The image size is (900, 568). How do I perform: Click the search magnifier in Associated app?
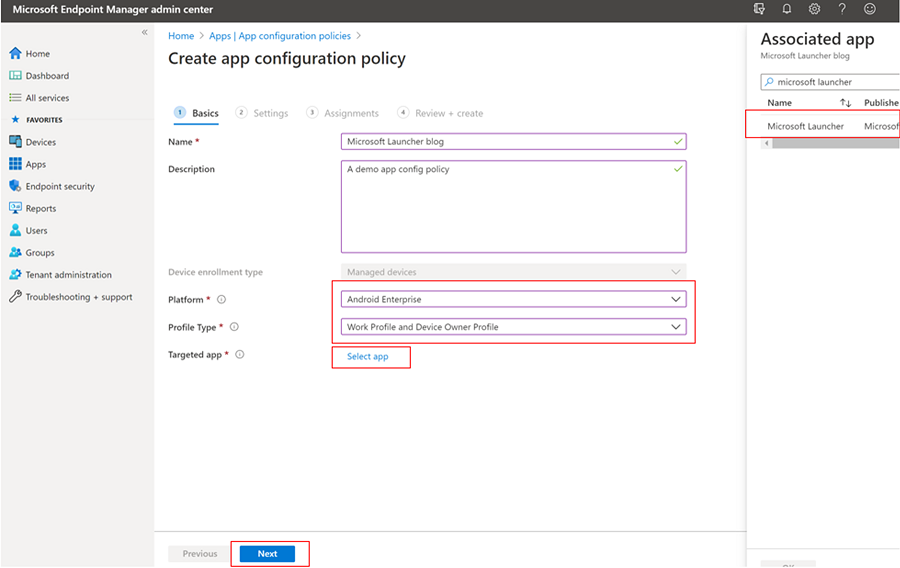pos(769,81)
